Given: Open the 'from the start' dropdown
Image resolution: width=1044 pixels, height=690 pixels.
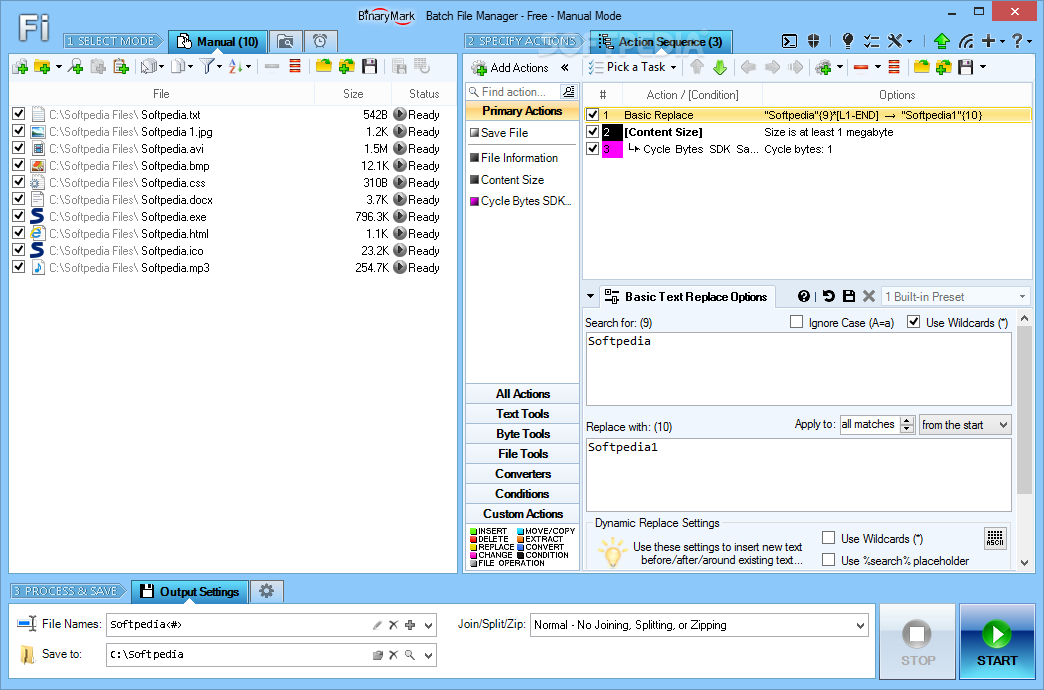Looking at the screenshot, I should (x=965, y=424).
